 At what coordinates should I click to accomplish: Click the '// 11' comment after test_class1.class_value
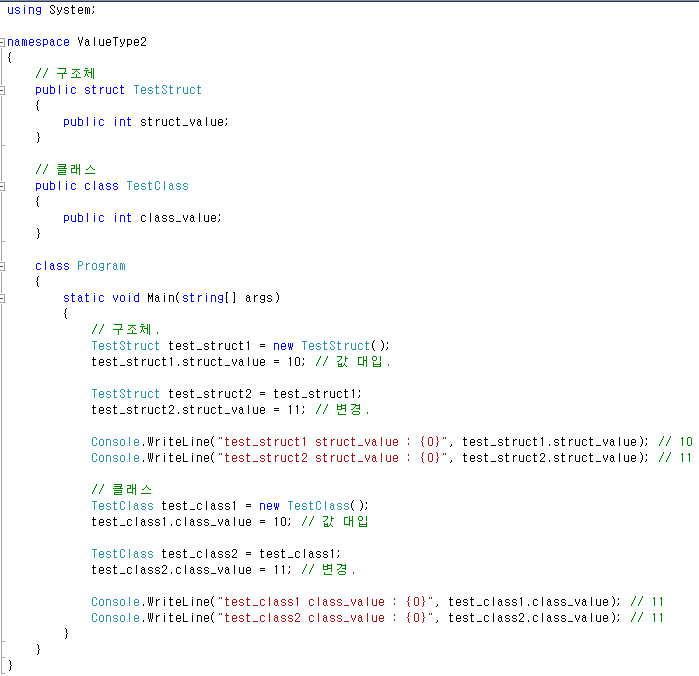tap(647, 602)
